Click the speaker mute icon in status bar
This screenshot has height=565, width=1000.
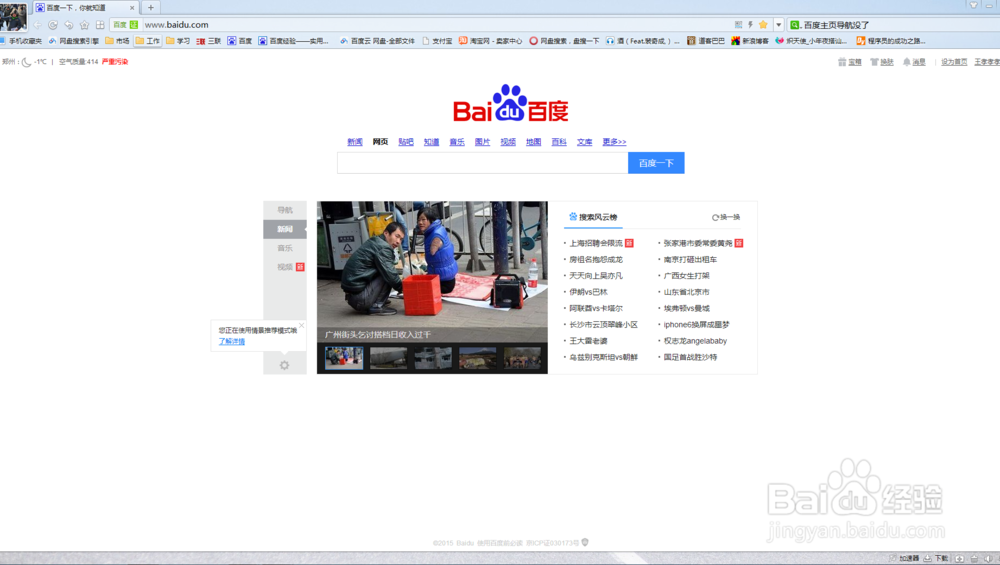pyautogui.click(x=988, y=558)
